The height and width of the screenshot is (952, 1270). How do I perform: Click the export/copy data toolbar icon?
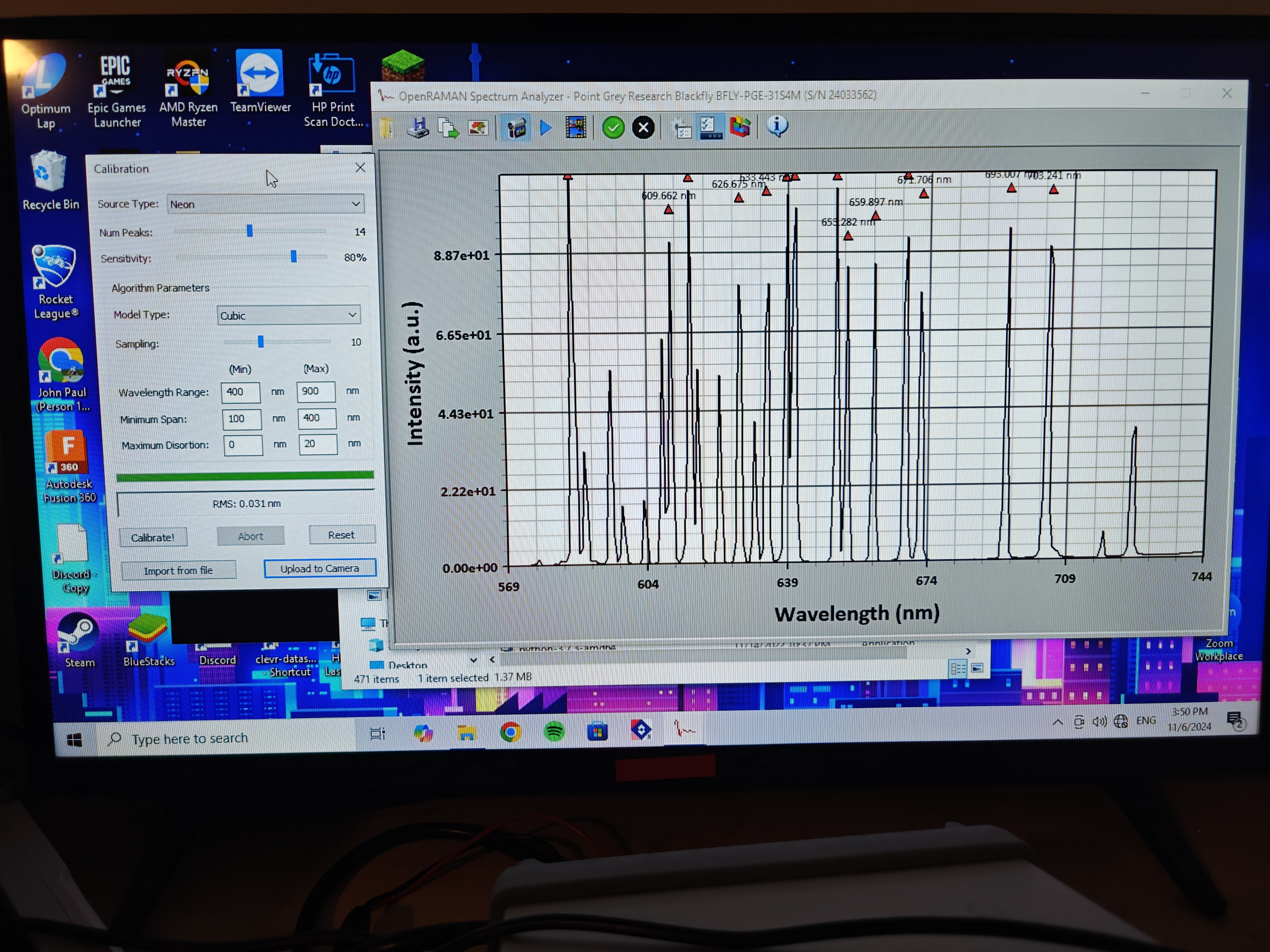pos(448,127)
